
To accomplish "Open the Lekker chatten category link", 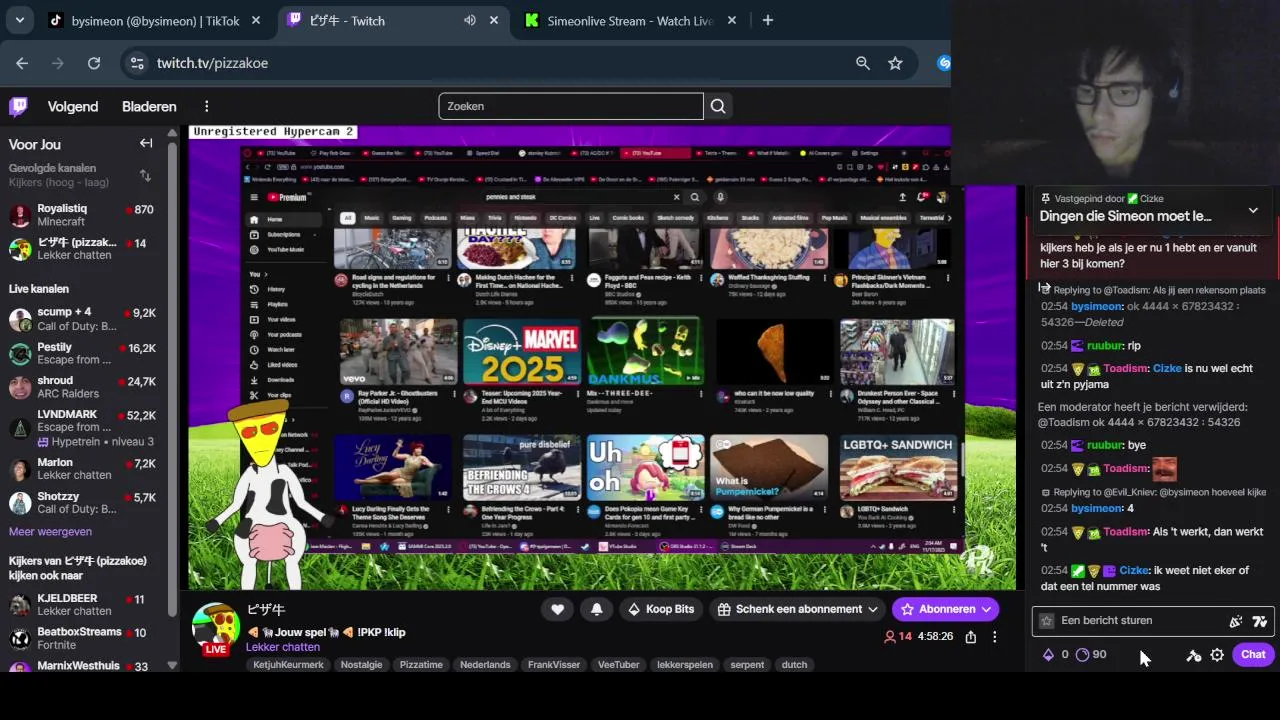I will coord(283,647).
